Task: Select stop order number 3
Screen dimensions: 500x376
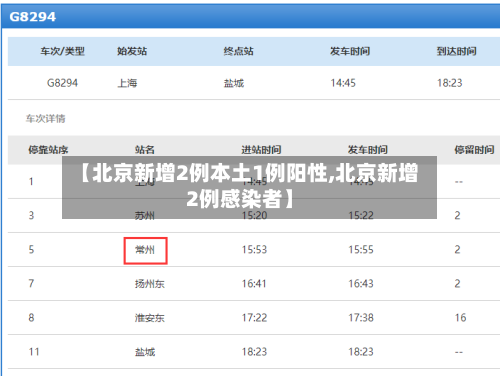Action: pos(31,215)
